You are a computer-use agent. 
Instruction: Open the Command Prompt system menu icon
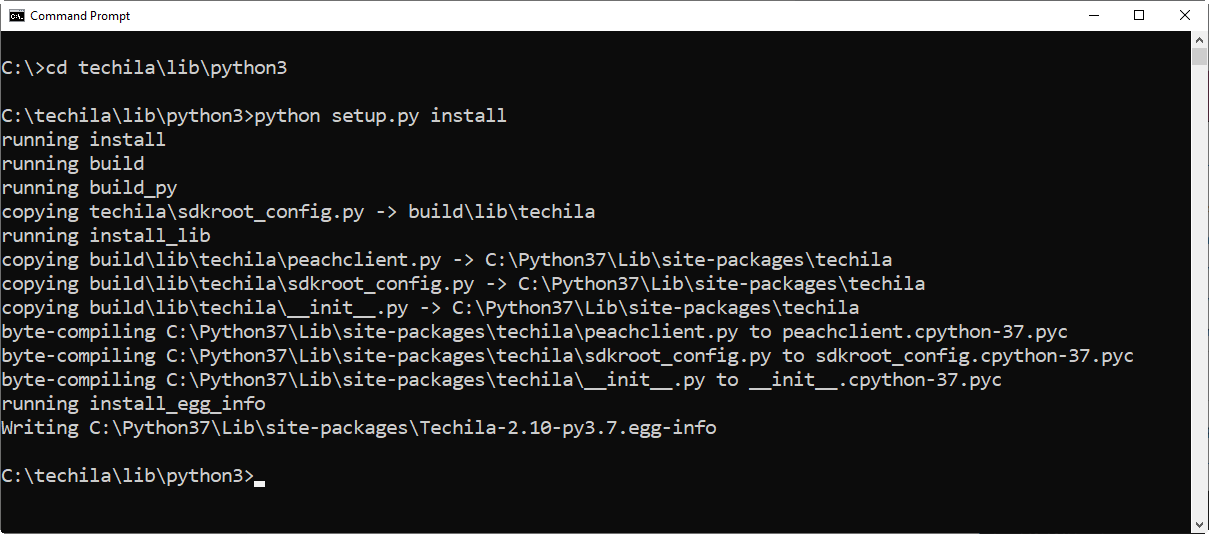click(x=17, y=15)
